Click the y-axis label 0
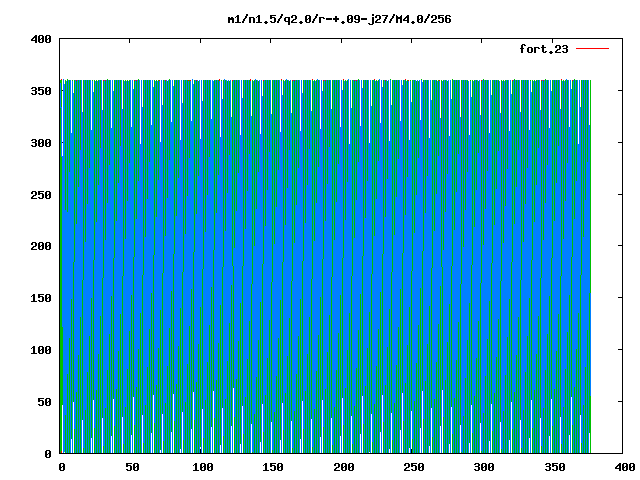The width and height of the screenshot is (640, 480). (48, 453)
